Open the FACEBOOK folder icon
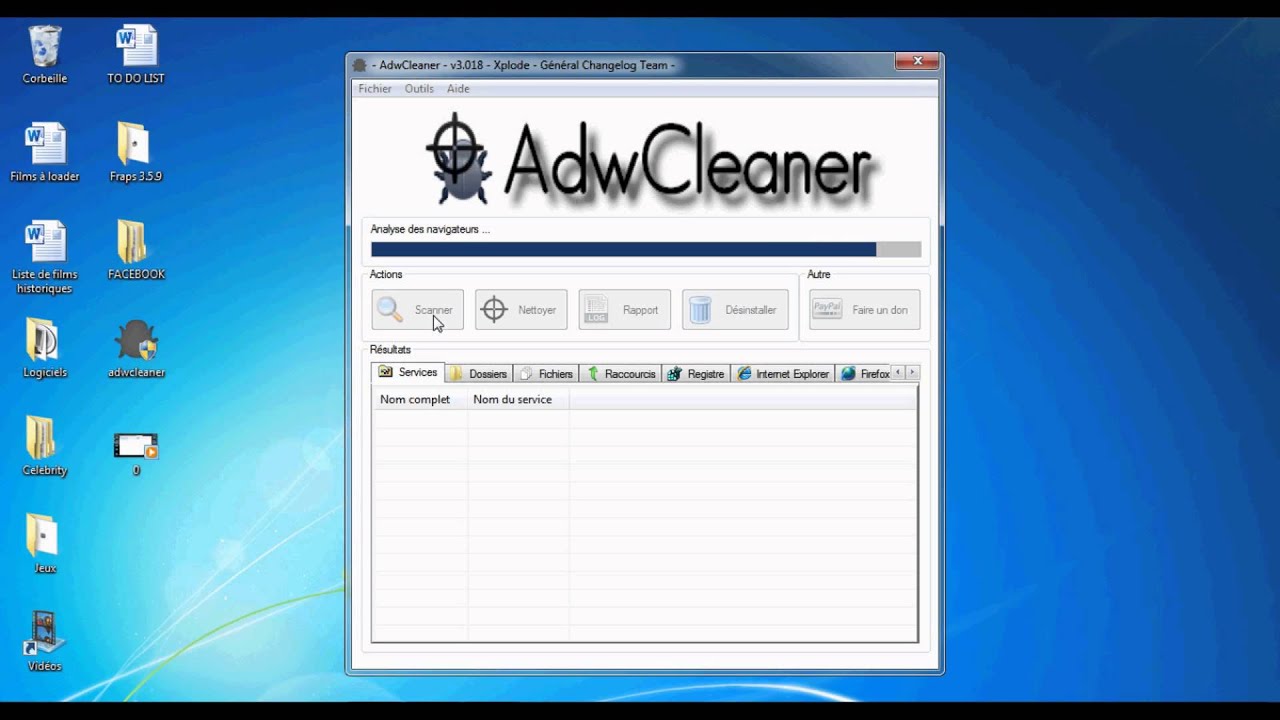This screenshot has width=1280, height=720. click(x=136, y=250)
